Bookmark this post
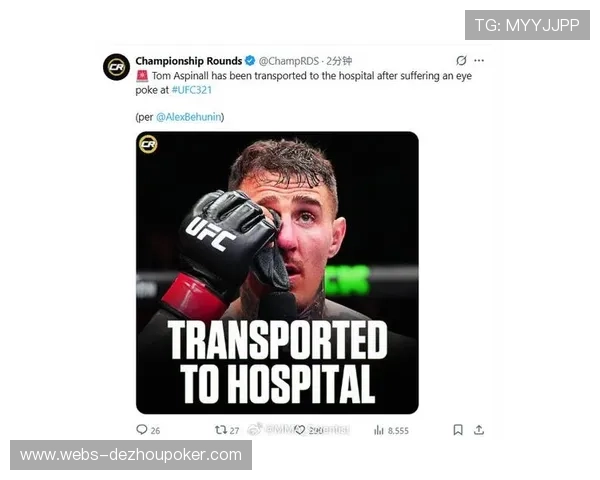The width and height of the screenshot is (600, 480). (458, 430)
